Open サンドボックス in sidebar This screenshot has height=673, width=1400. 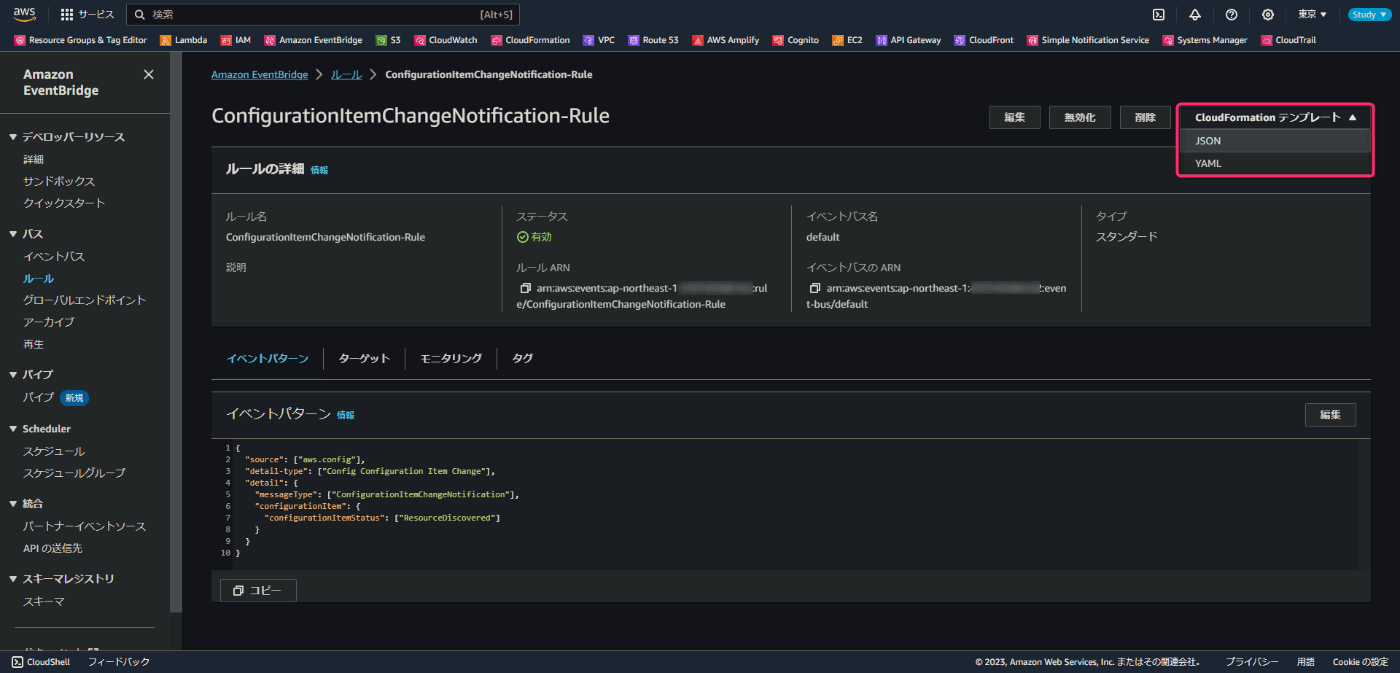click(x=59, y=181)
